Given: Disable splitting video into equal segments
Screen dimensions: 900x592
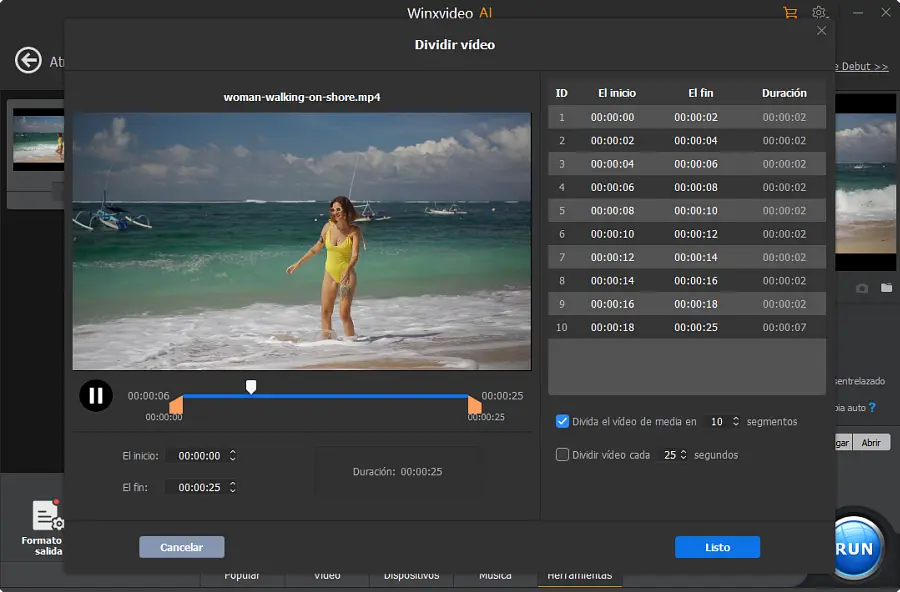Looking at the screenshot, I should point(563,421).
